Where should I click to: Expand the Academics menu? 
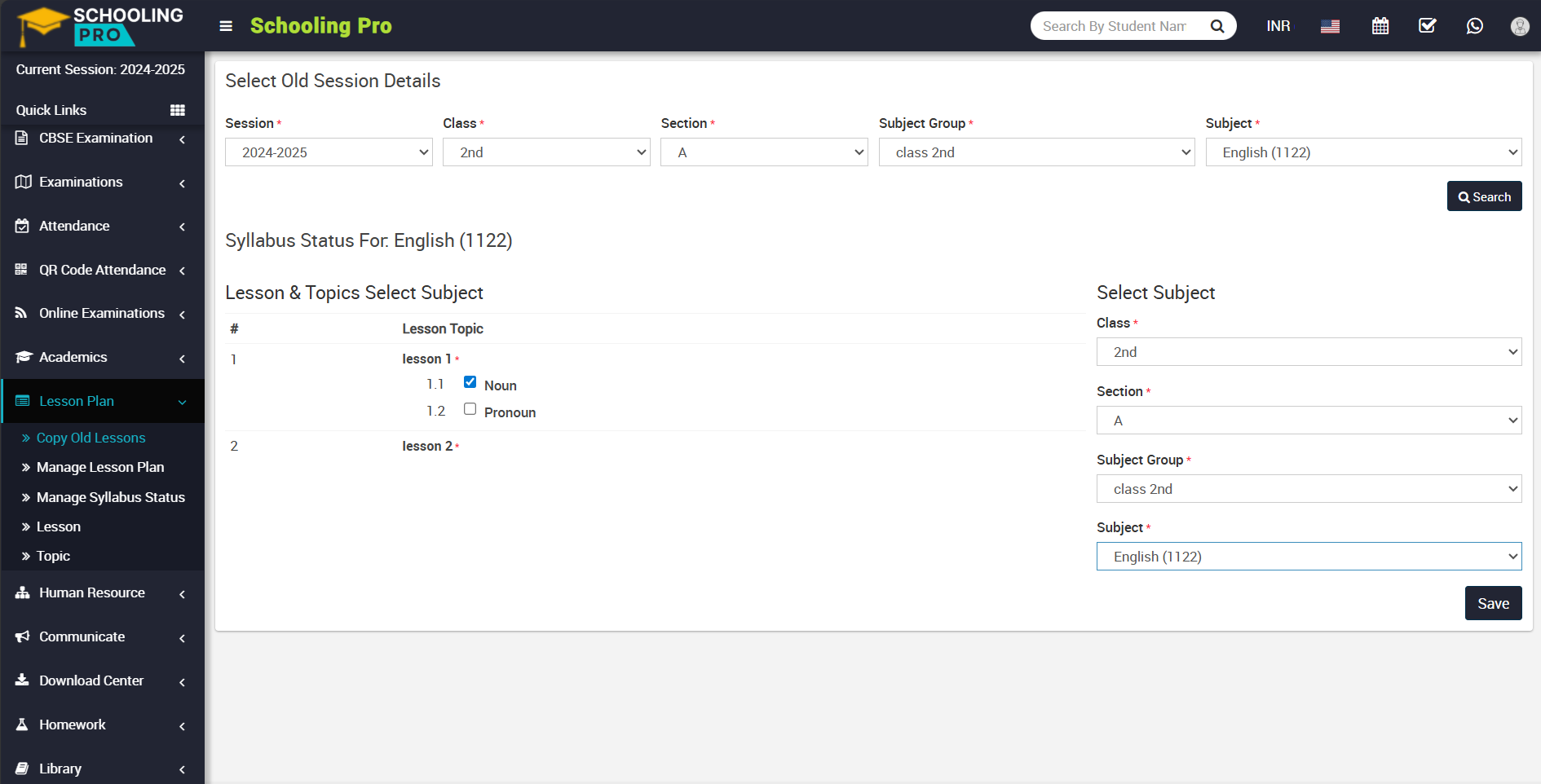[x=182, y=359]
